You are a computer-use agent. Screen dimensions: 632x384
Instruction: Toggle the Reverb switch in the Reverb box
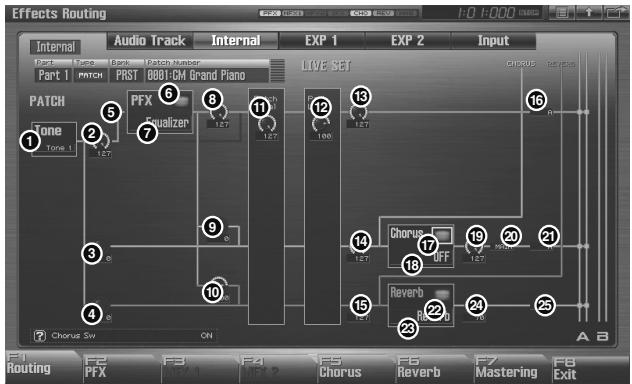[442, 294]
